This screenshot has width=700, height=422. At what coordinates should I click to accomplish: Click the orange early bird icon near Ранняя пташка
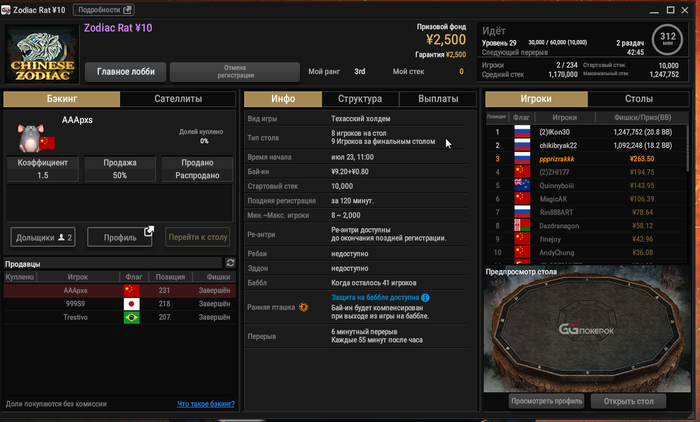[x=304, y=307]
